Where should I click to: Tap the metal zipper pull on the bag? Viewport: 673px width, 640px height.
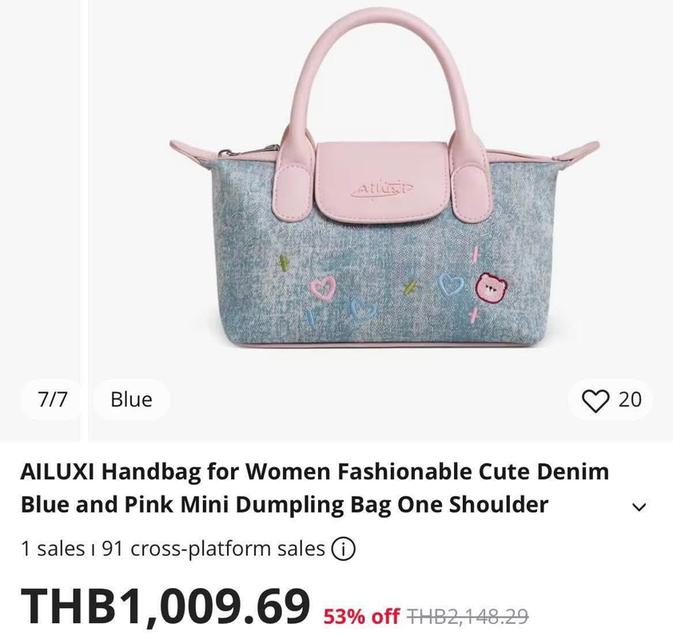[x=226, y=152]
